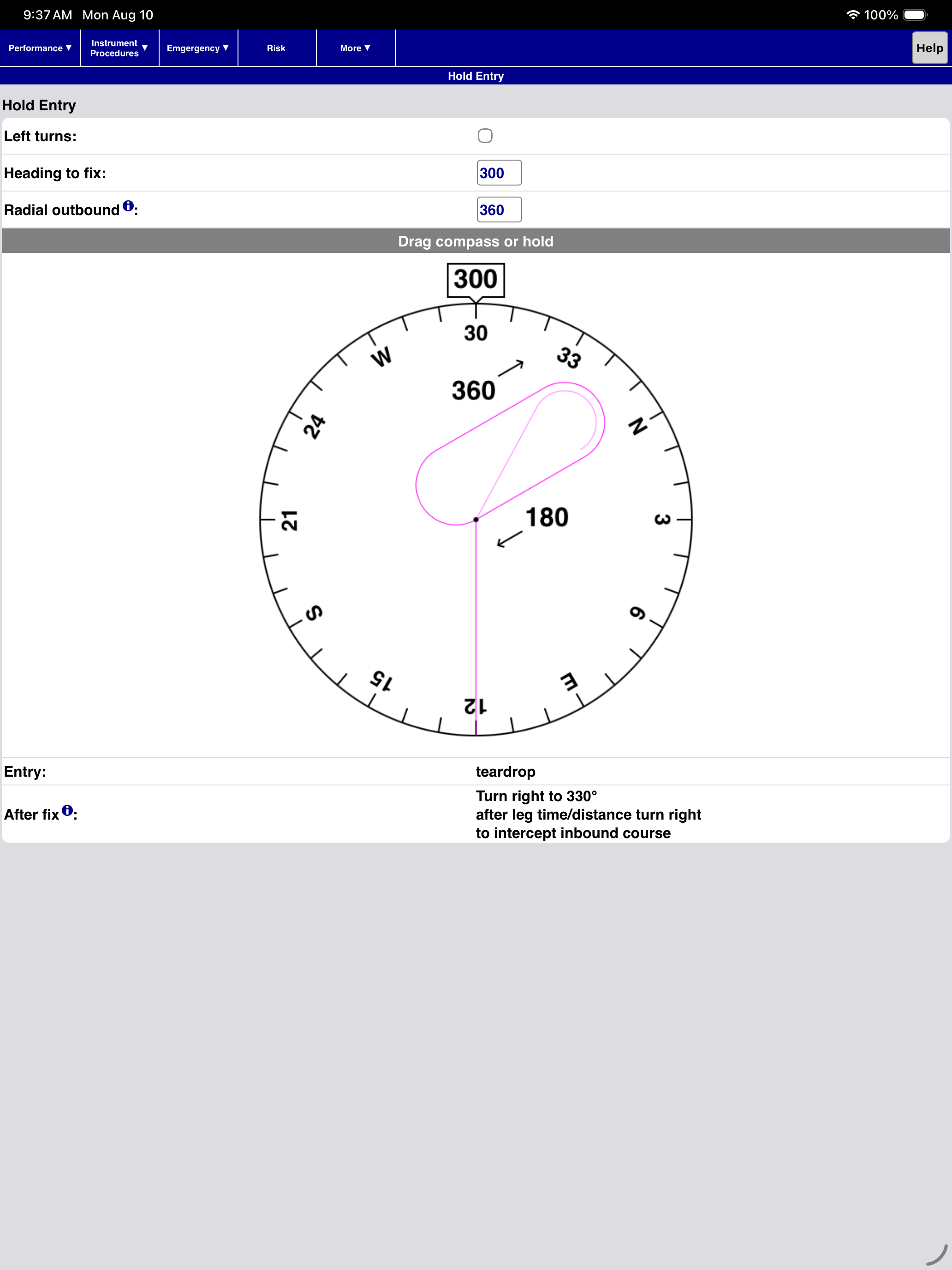Tap the 'Hold Entry' title bar text
The image size is (952, 1270).
476,76
